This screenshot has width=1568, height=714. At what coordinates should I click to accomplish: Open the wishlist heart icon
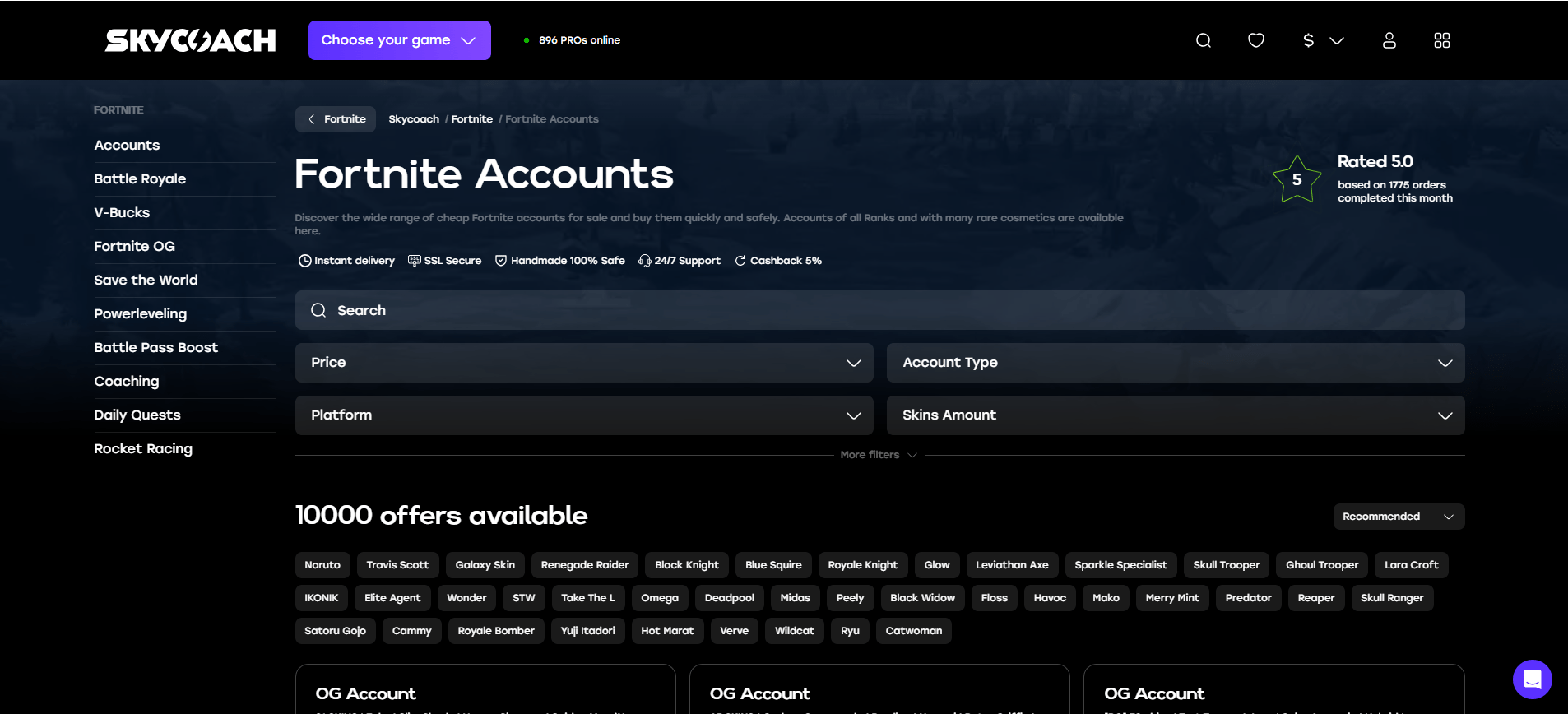1255,40
